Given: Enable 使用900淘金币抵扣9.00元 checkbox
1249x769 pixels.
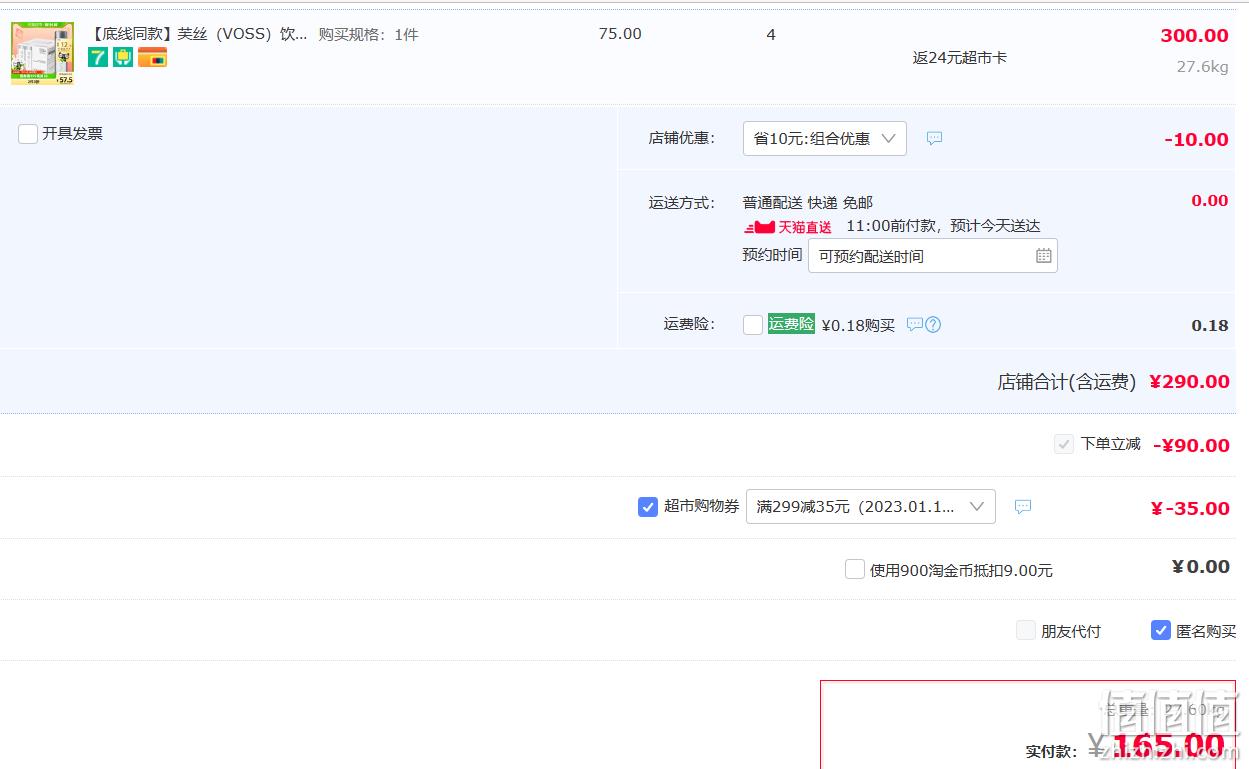Looking at the screenshot, I should point(855,569).
